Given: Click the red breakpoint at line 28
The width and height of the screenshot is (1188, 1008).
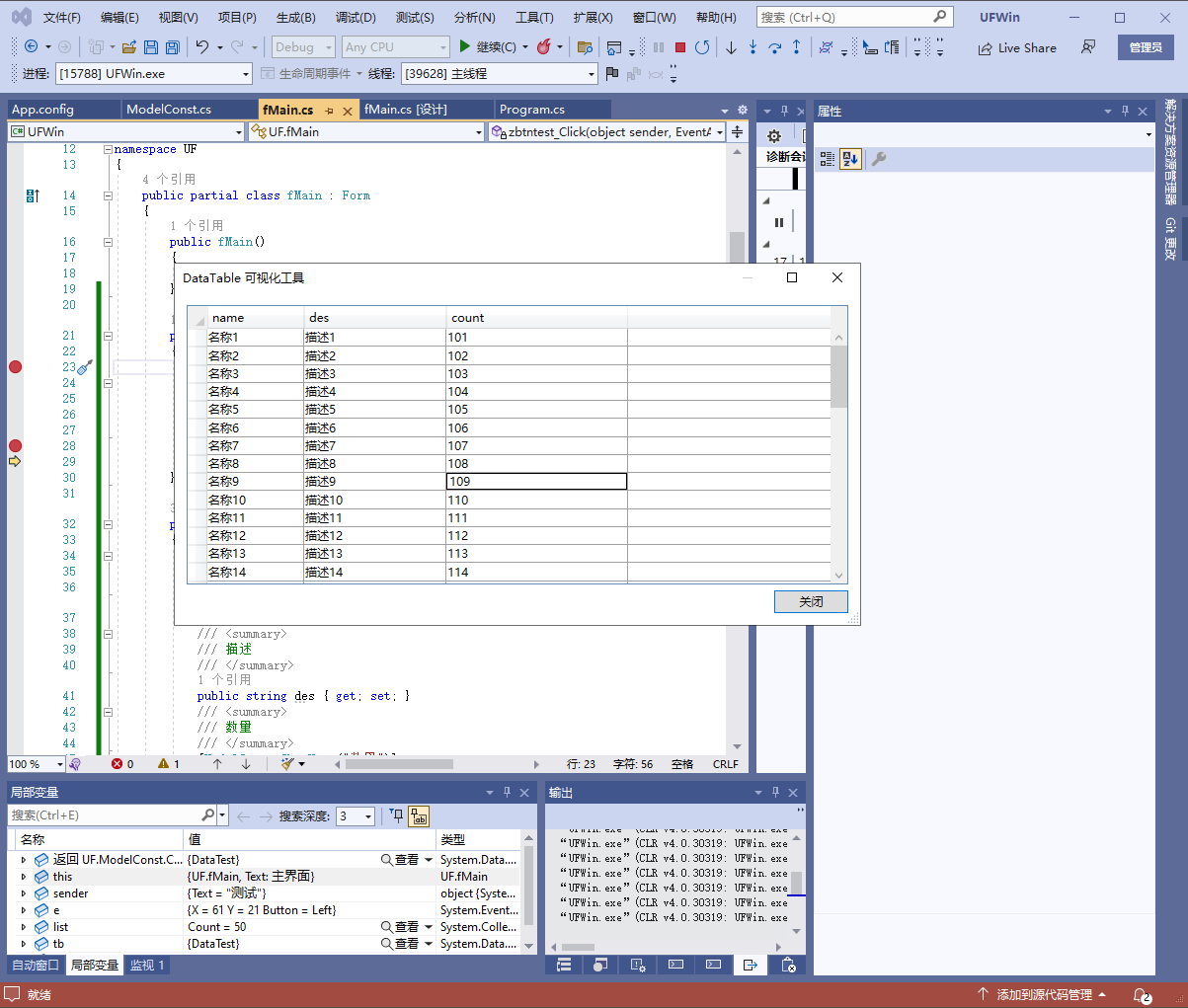Looking at the screenshot, I should [x=15, y=445].
